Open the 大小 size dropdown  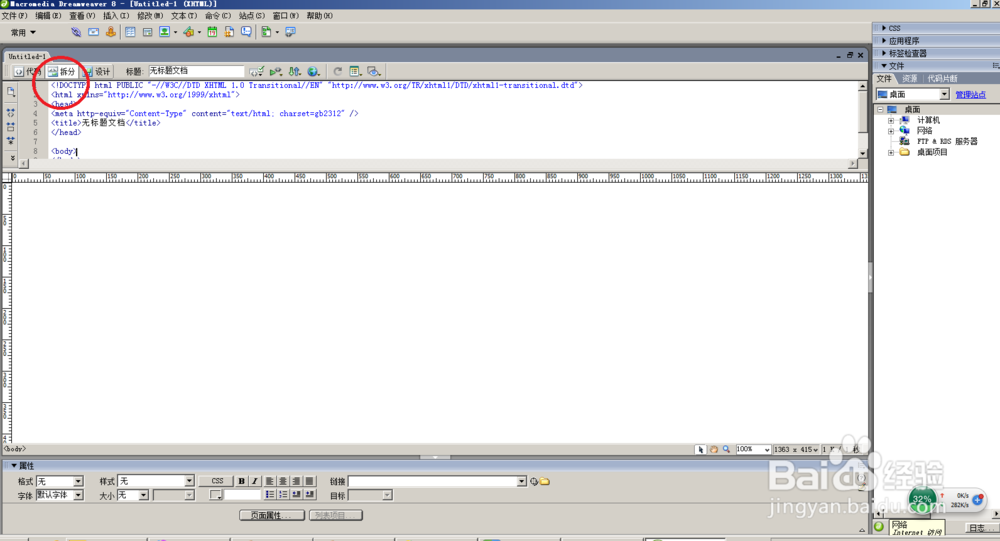[143, 495]
